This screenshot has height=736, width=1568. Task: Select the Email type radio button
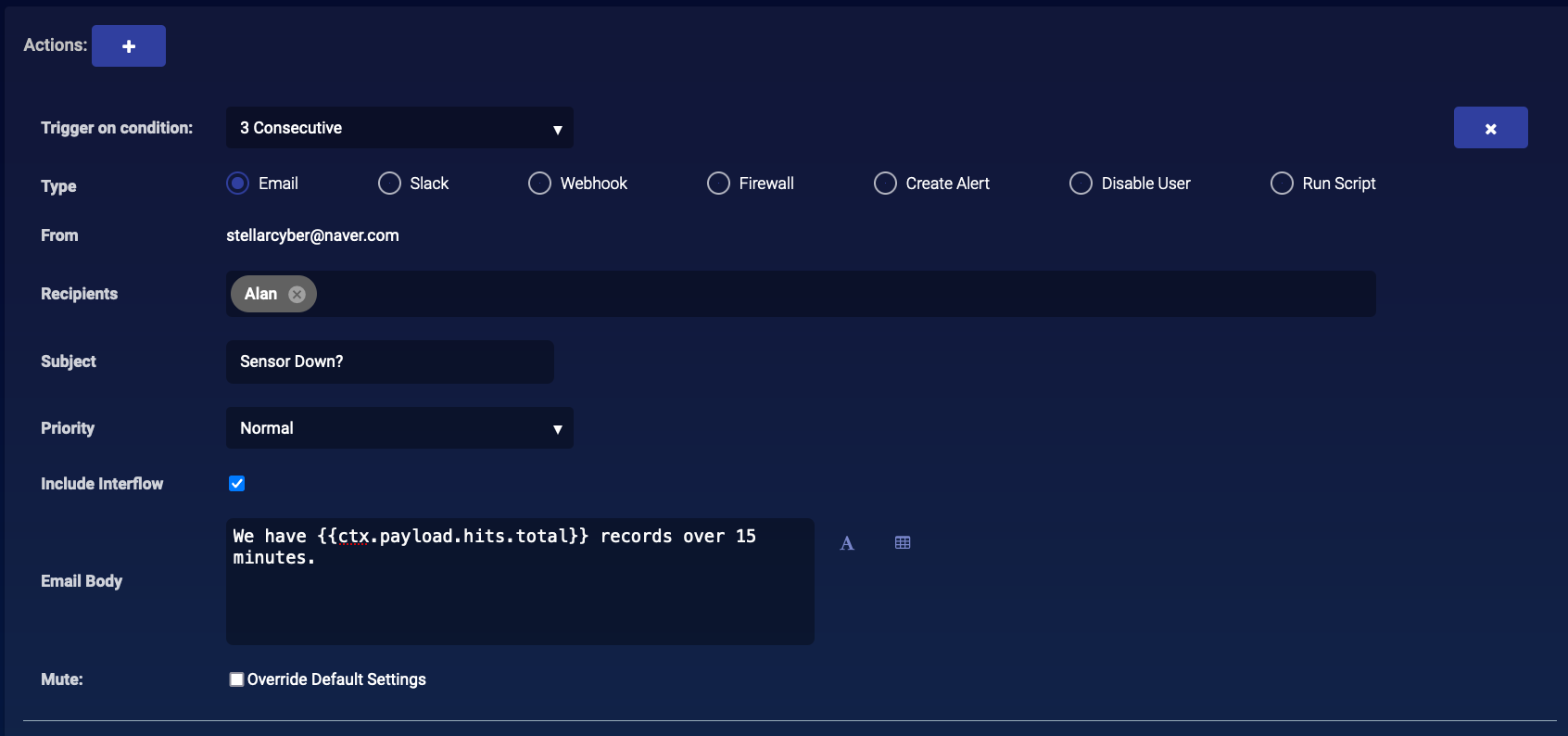click(238, 184)
